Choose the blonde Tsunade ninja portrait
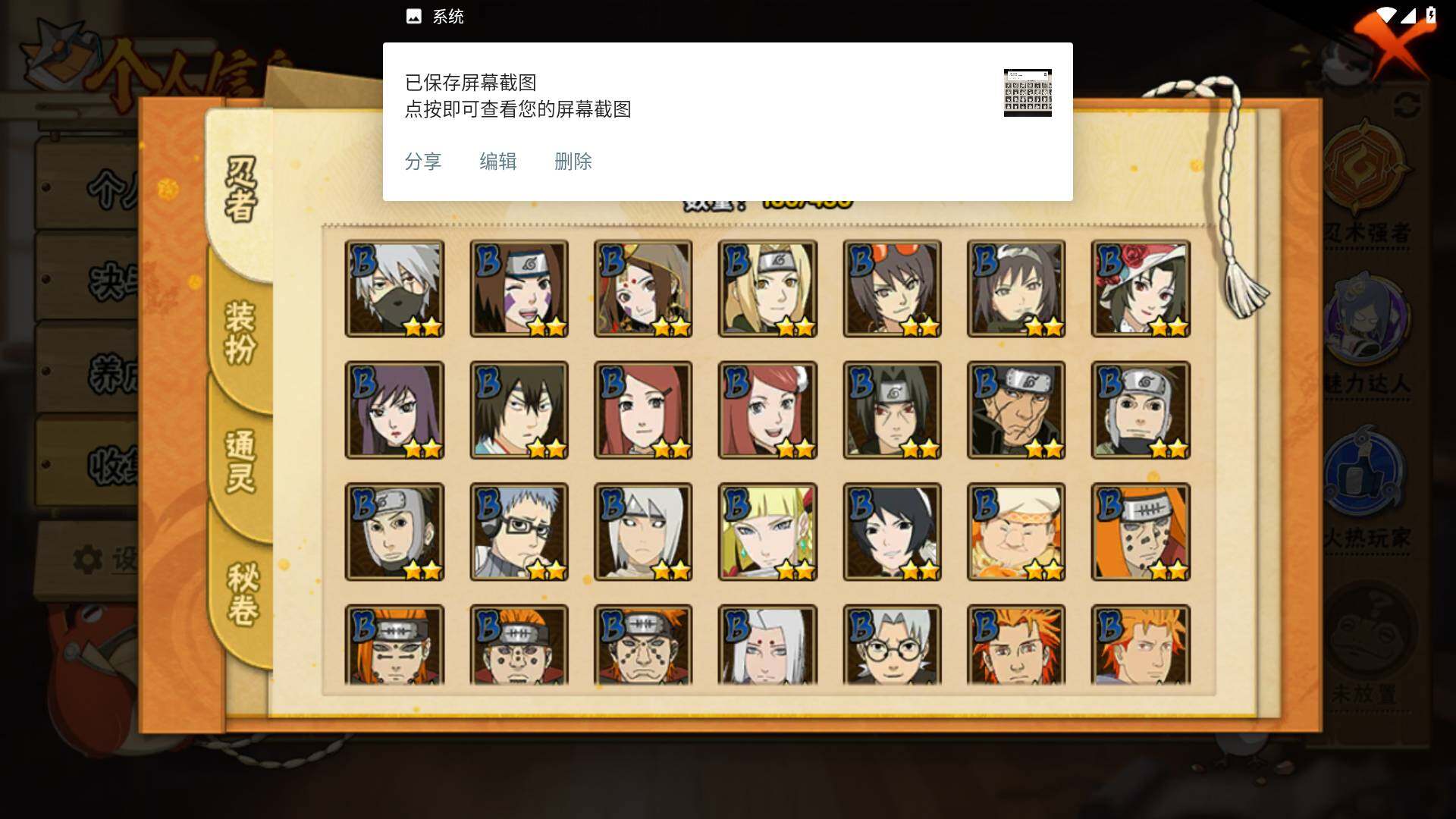The image size is (1456, 819). click(x=767, y=289)
